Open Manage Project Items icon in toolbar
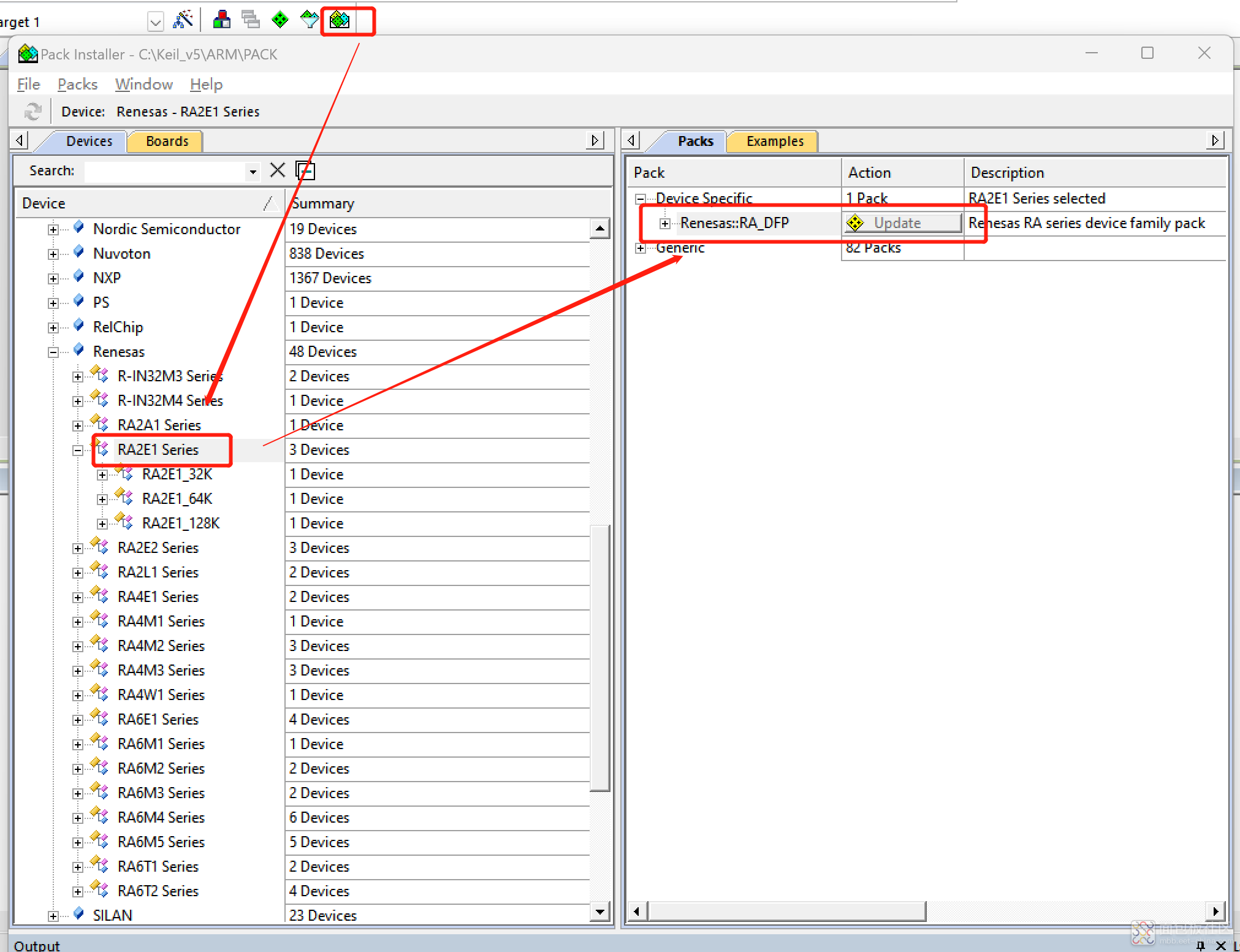This screenshot has width=1240, height=952. (221, 20)
